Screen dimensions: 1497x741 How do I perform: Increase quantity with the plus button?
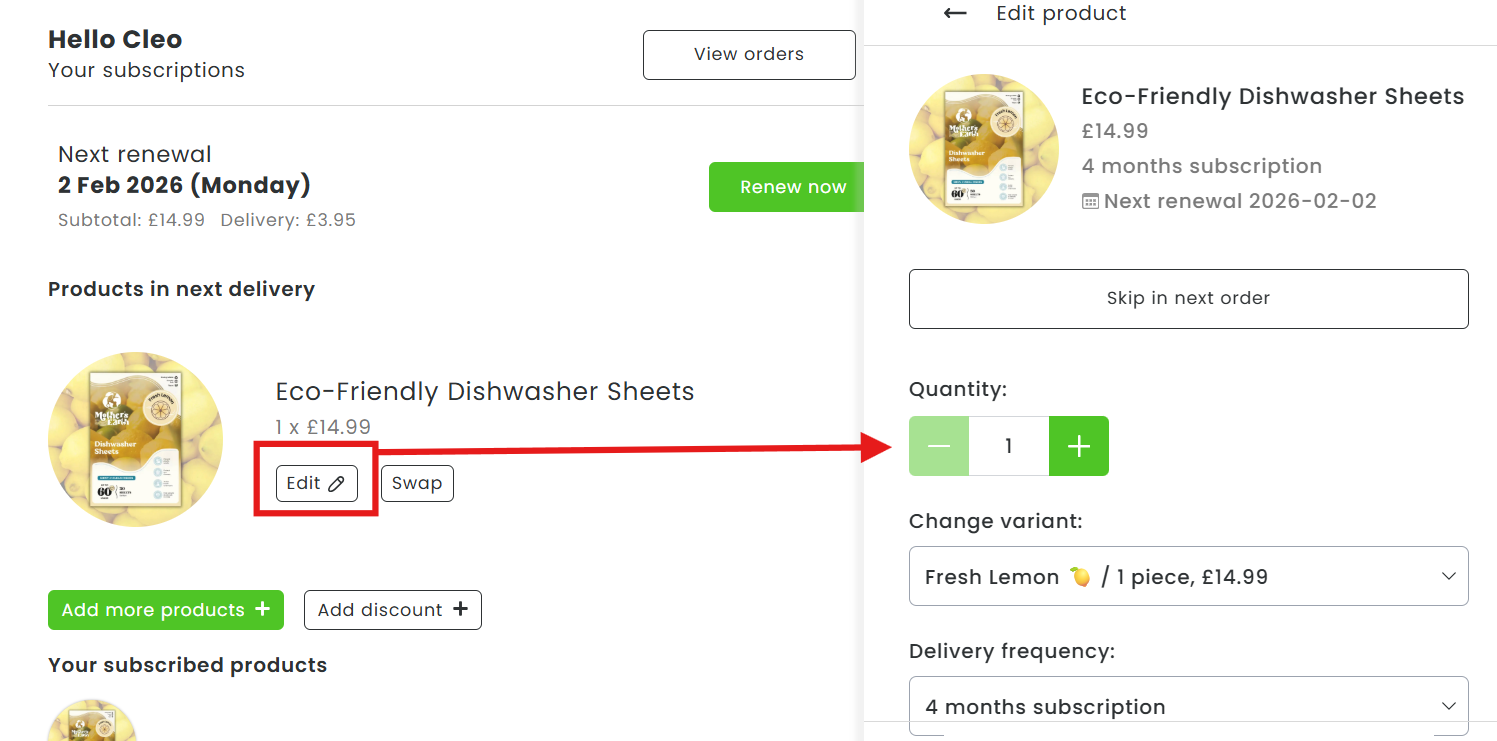(1078, 446)
